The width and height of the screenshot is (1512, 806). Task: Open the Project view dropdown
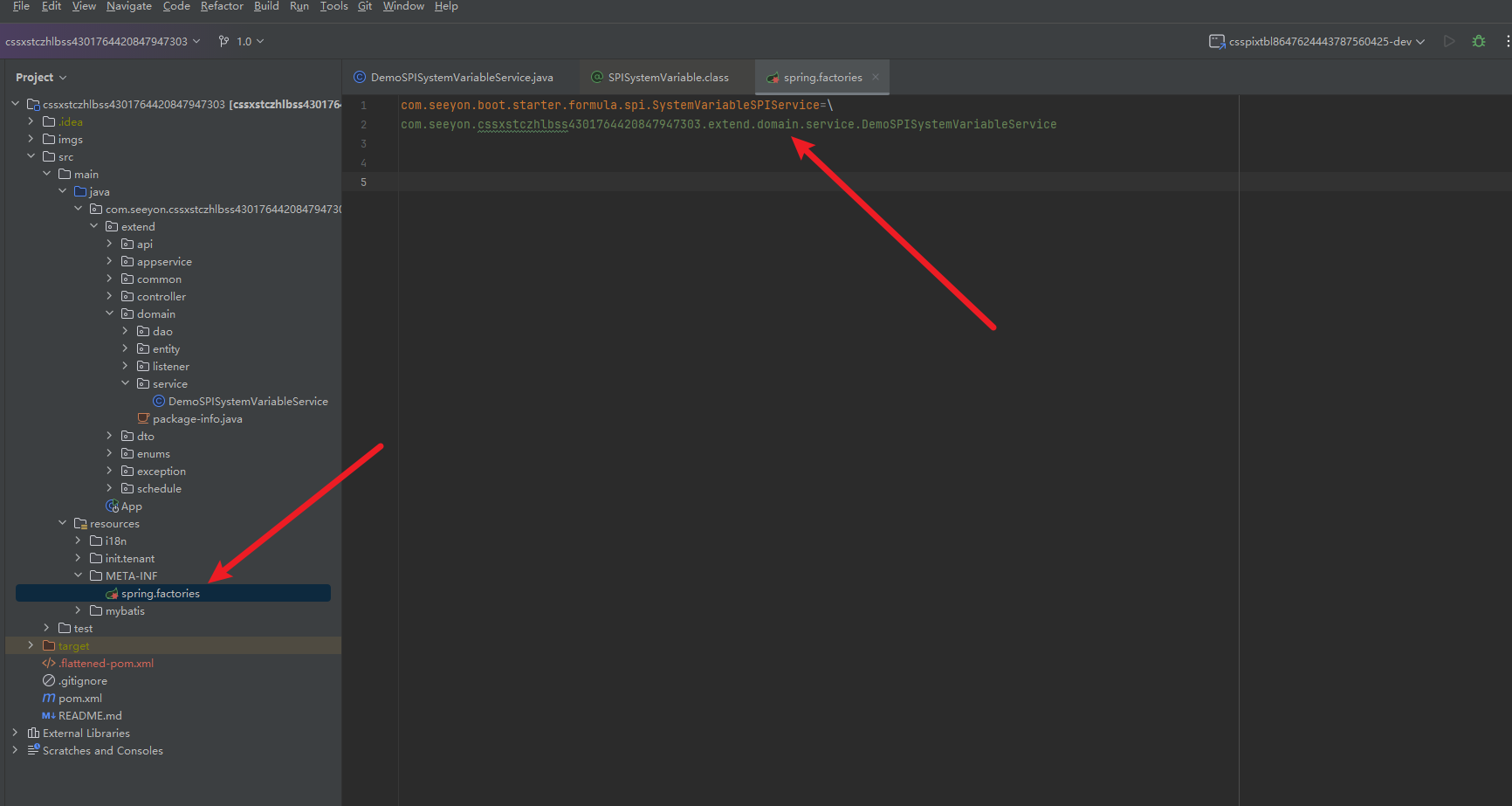click(x=40, y=78)
